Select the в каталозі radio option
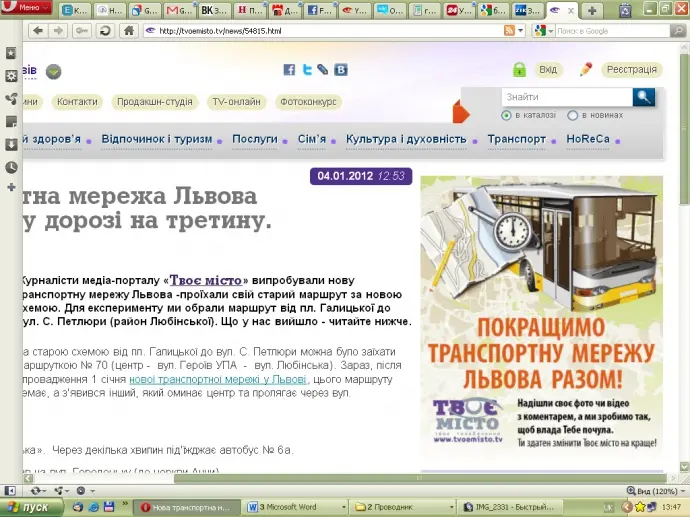The height and width of the screenshot is (517, 690). (x=506, y=115)
